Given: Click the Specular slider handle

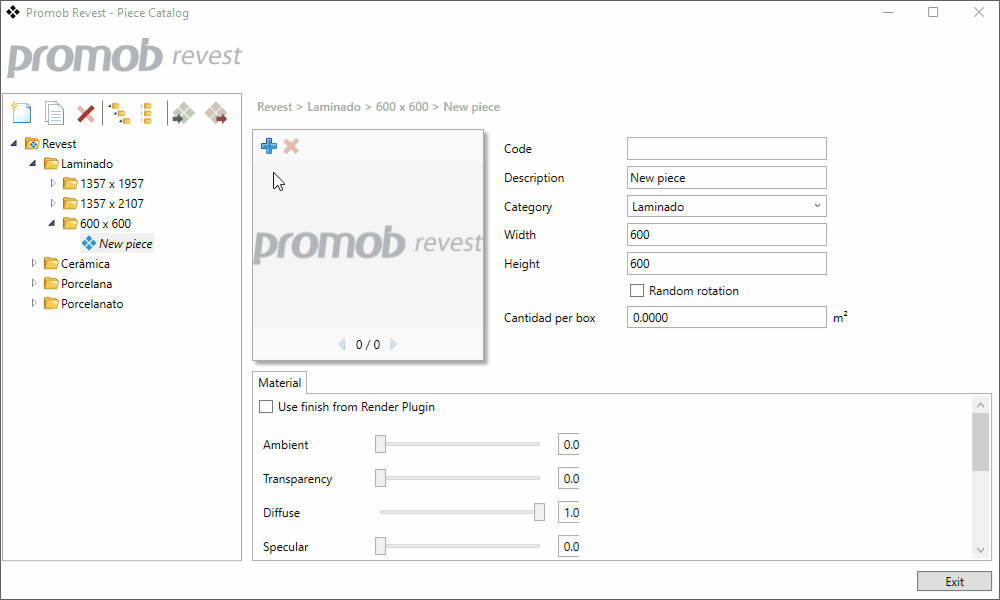Looking at the screenshot, I should (381, 546).
